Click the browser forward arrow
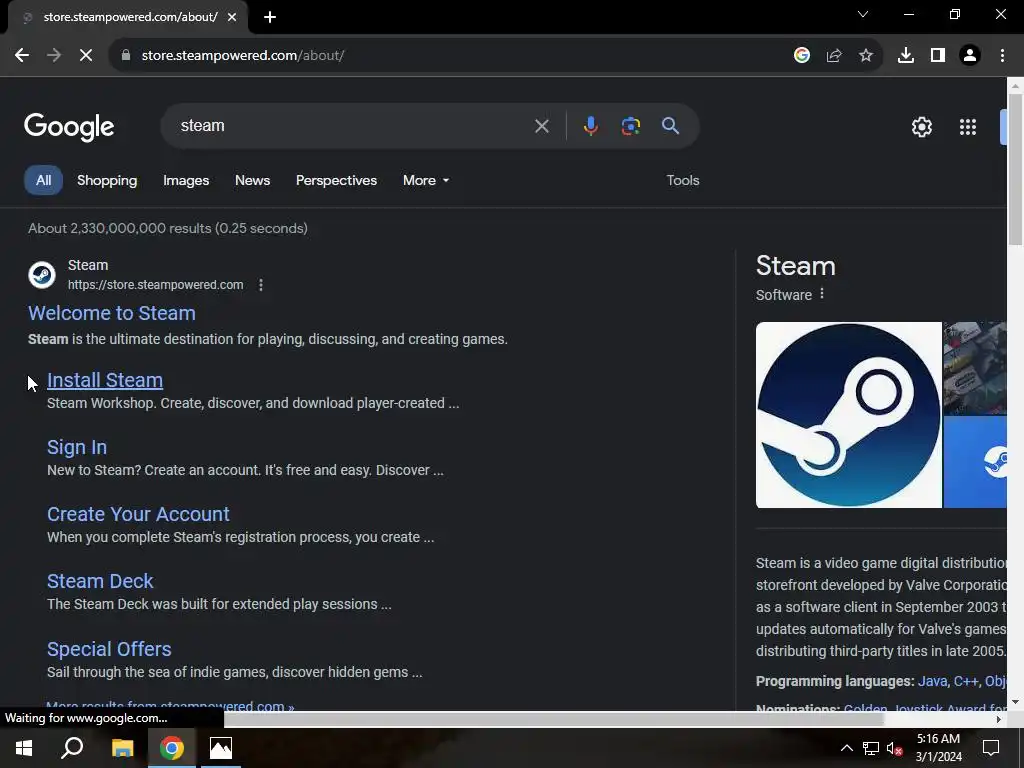 click(54, 56)
